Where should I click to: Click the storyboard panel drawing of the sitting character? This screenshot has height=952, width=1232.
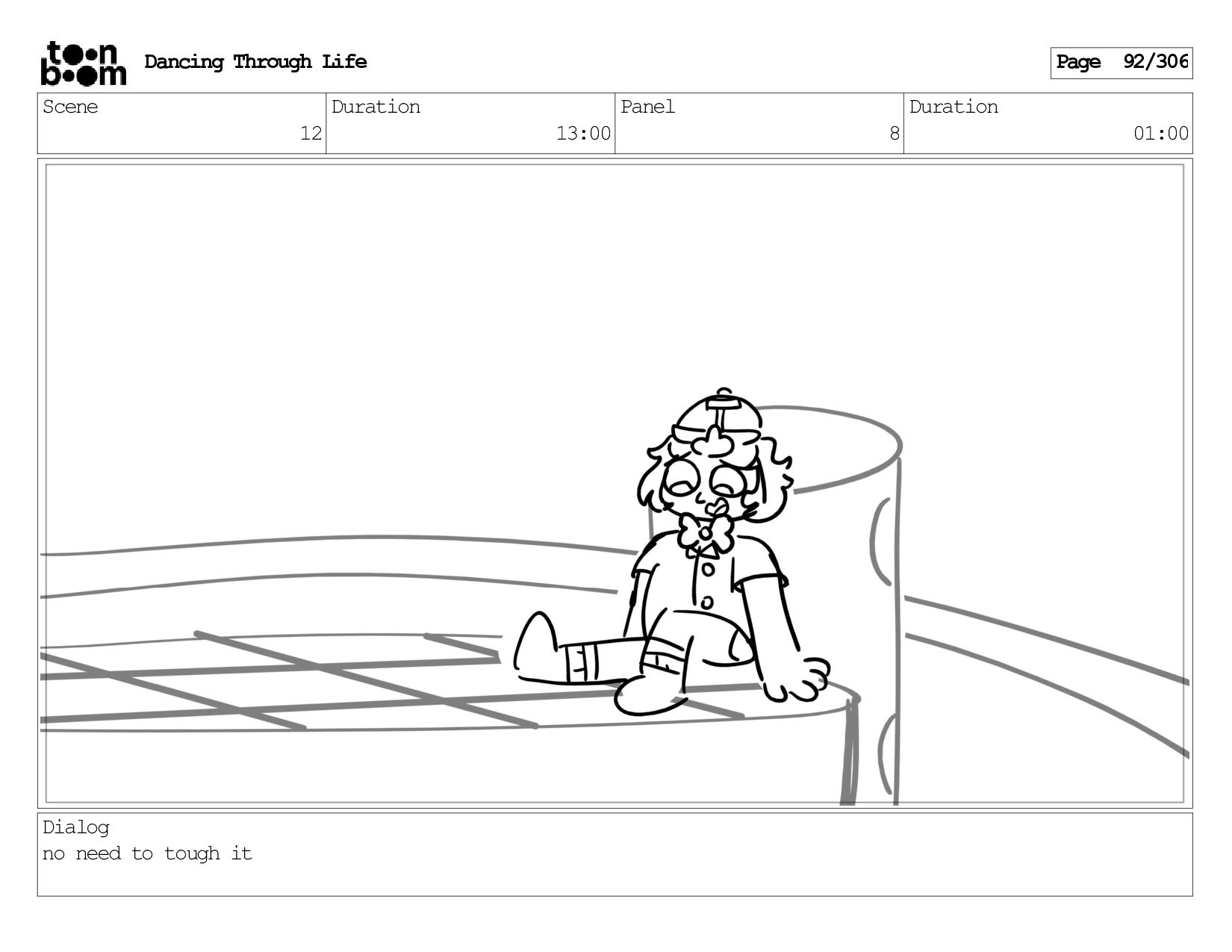tap(615, 483)
